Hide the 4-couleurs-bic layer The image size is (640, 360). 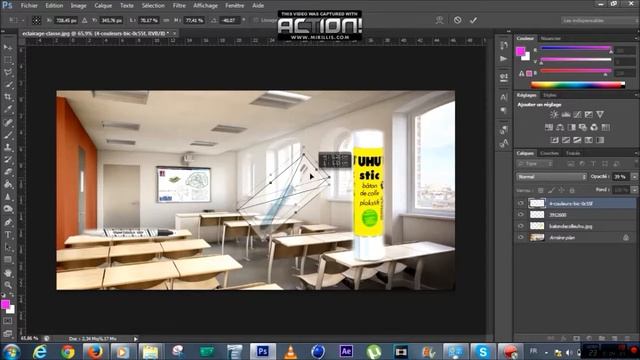[x=521, y=203]
